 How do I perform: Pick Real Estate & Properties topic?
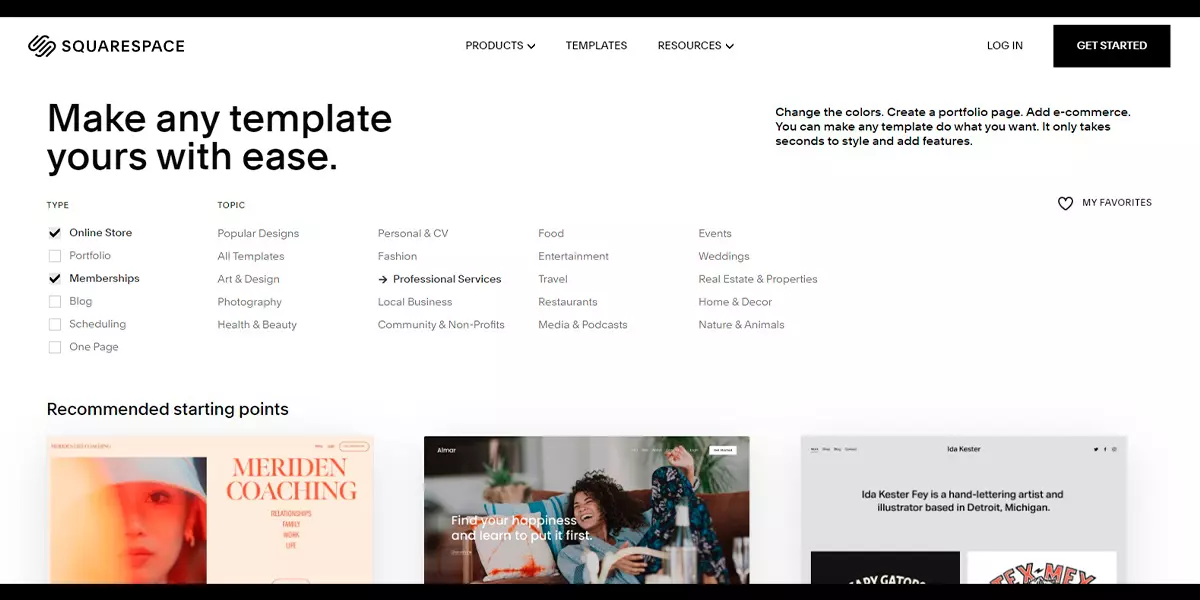758,279
